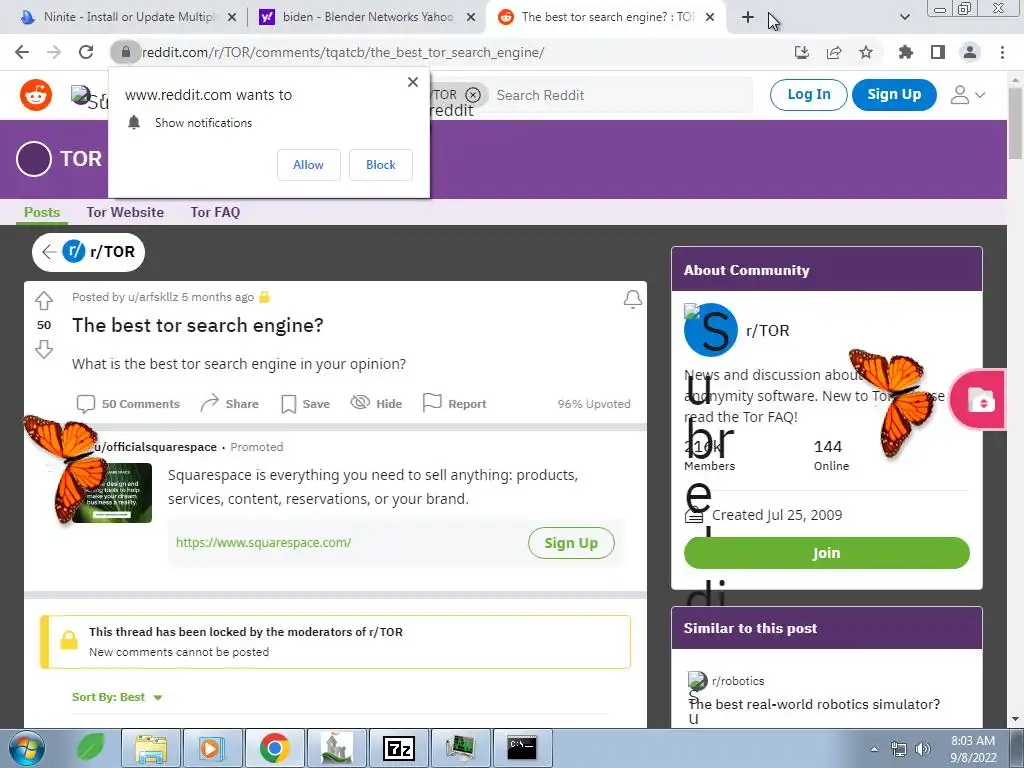The width and height of the screenshot is (1024, 768).
Task: Go back to r/TOR pill button
Action: (88, 251)
